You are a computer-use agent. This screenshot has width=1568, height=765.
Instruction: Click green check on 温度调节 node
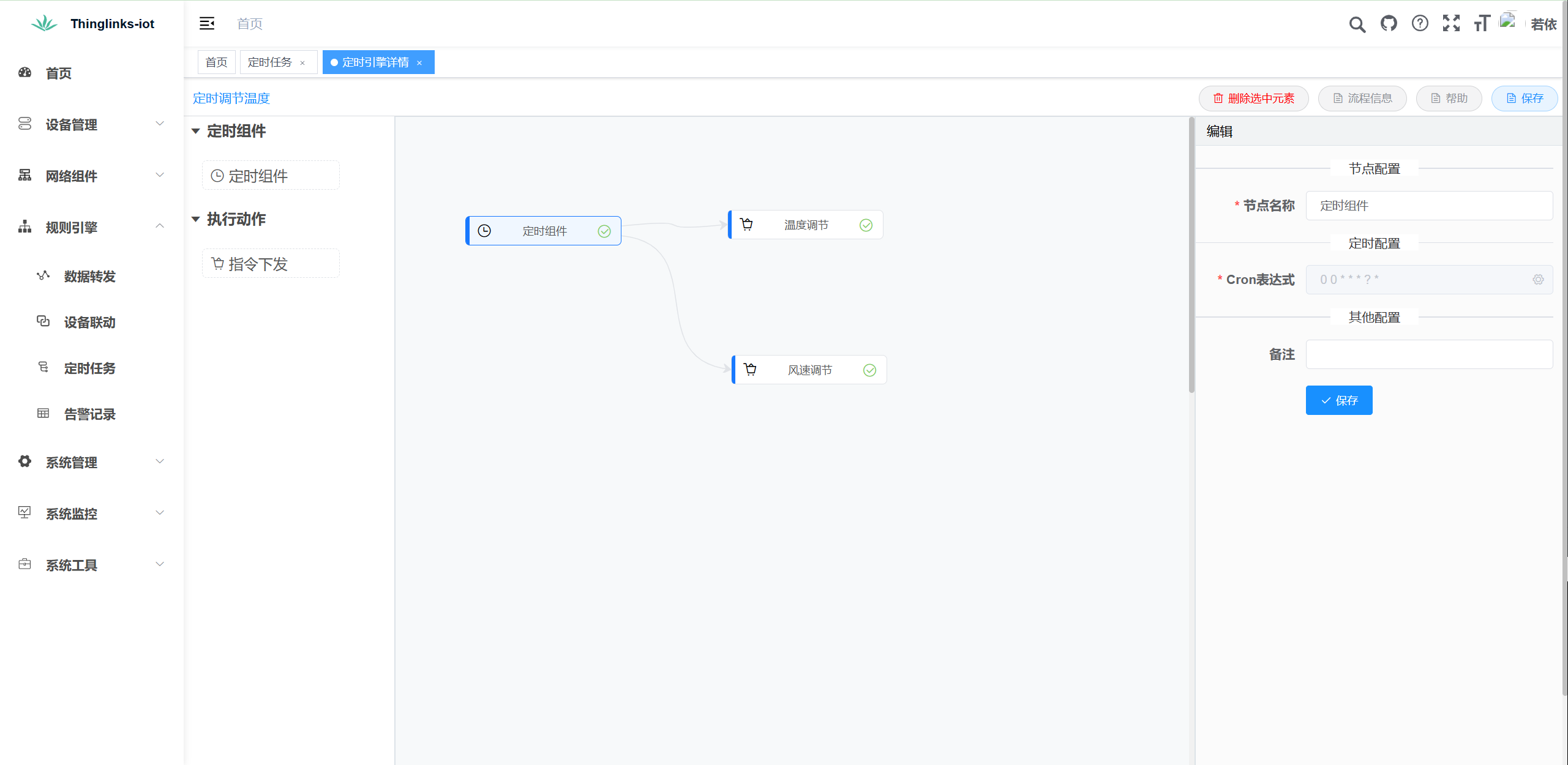(x=866, y=225)
